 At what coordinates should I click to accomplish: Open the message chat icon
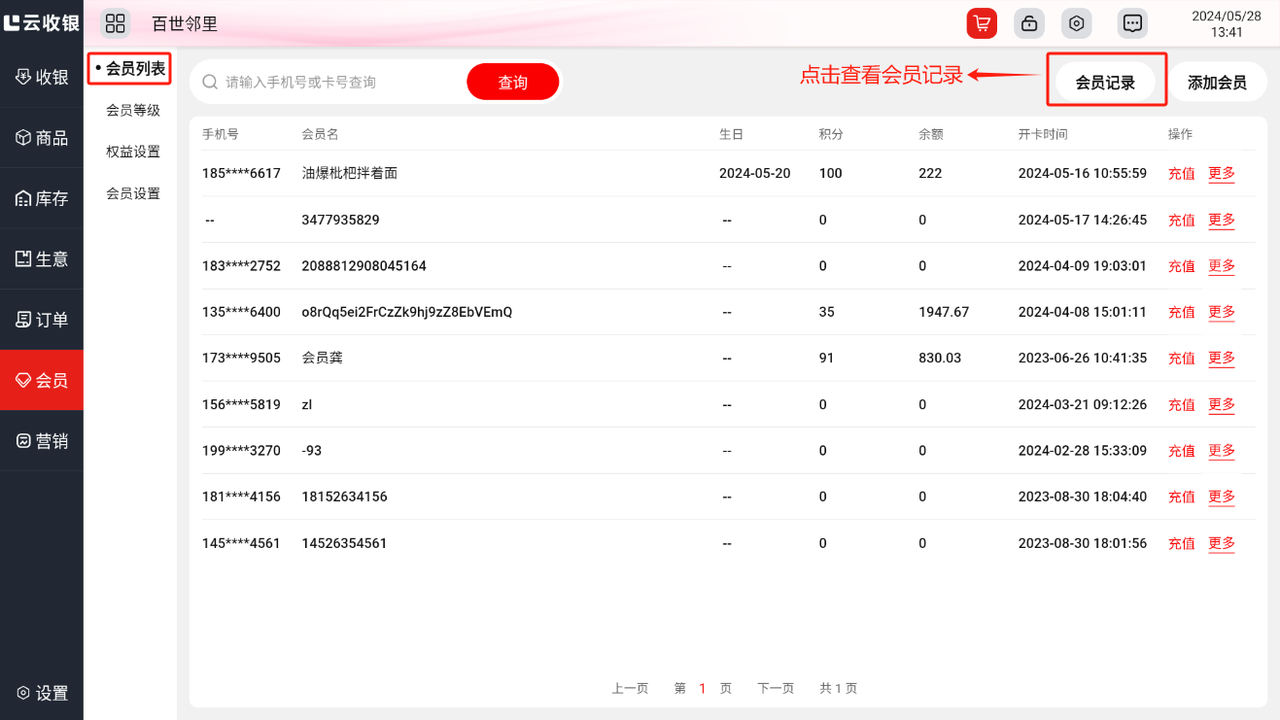(x=1132, y=23)
